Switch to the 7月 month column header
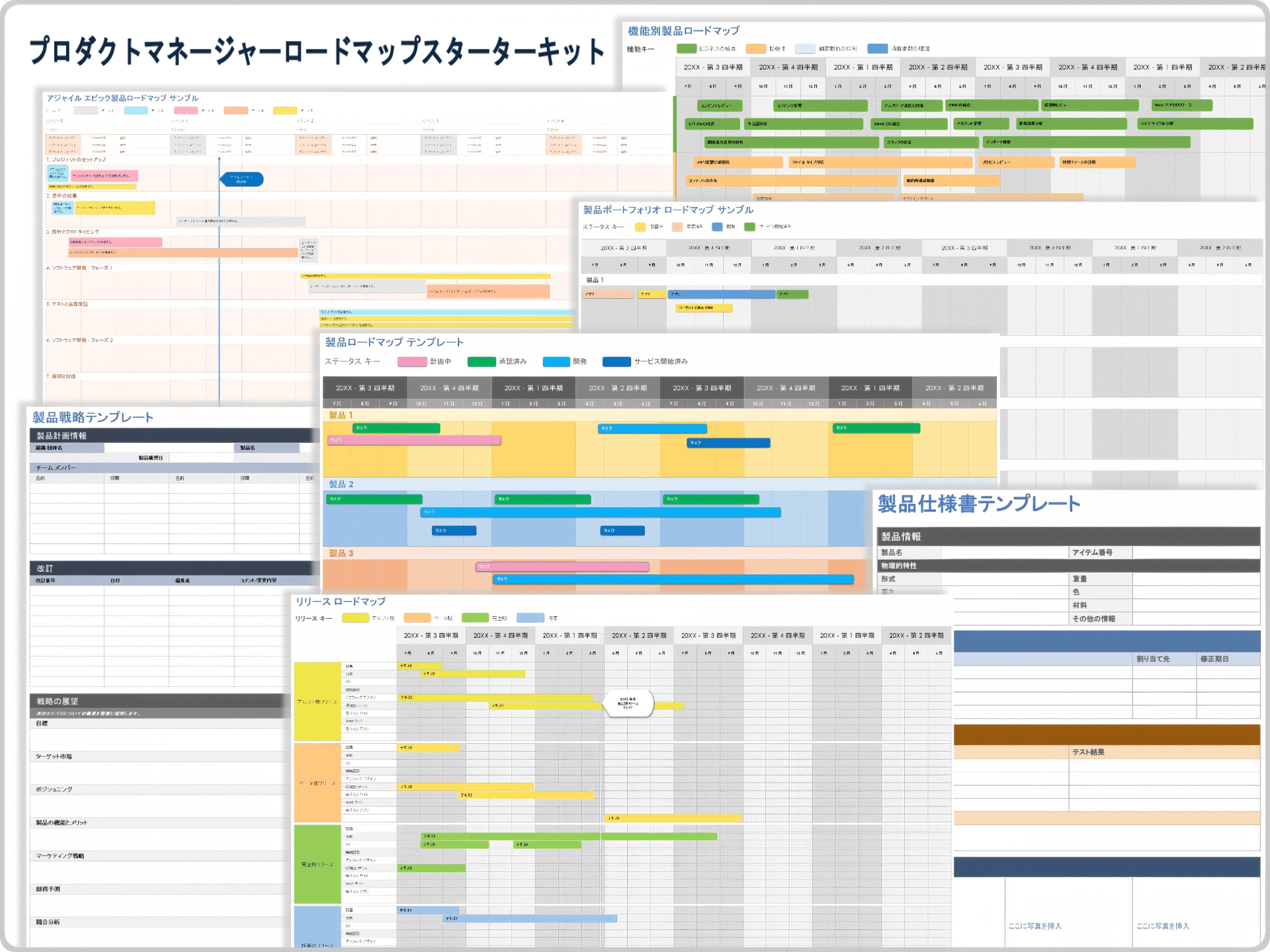 336,402
